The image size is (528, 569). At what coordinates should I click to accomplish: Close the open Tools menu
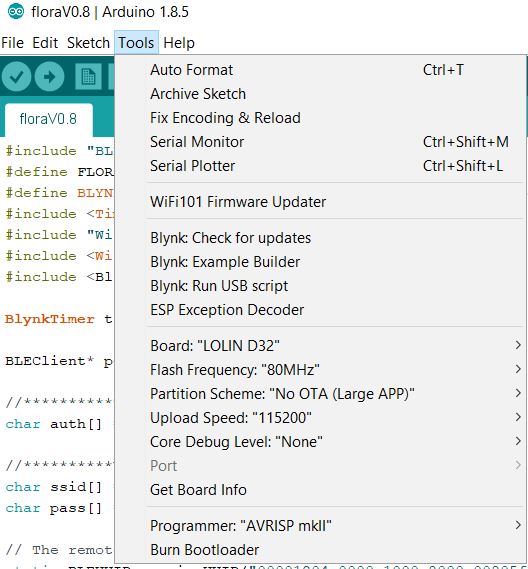coord(136,42)
